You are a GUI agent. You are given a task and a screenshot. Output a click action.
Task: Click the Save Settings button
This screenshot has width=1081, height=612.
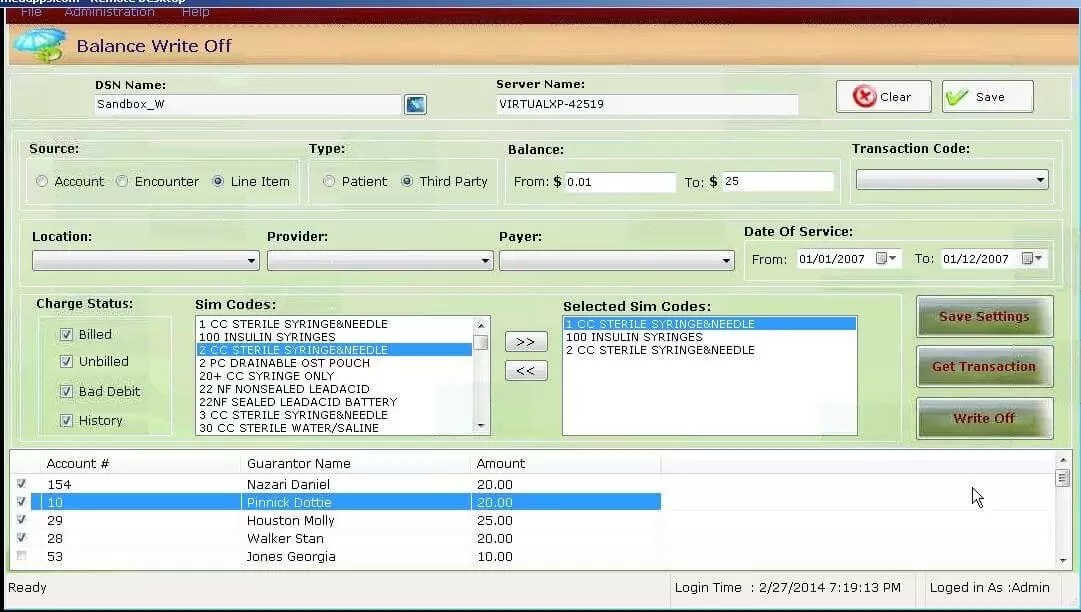(x=984, y=315)
